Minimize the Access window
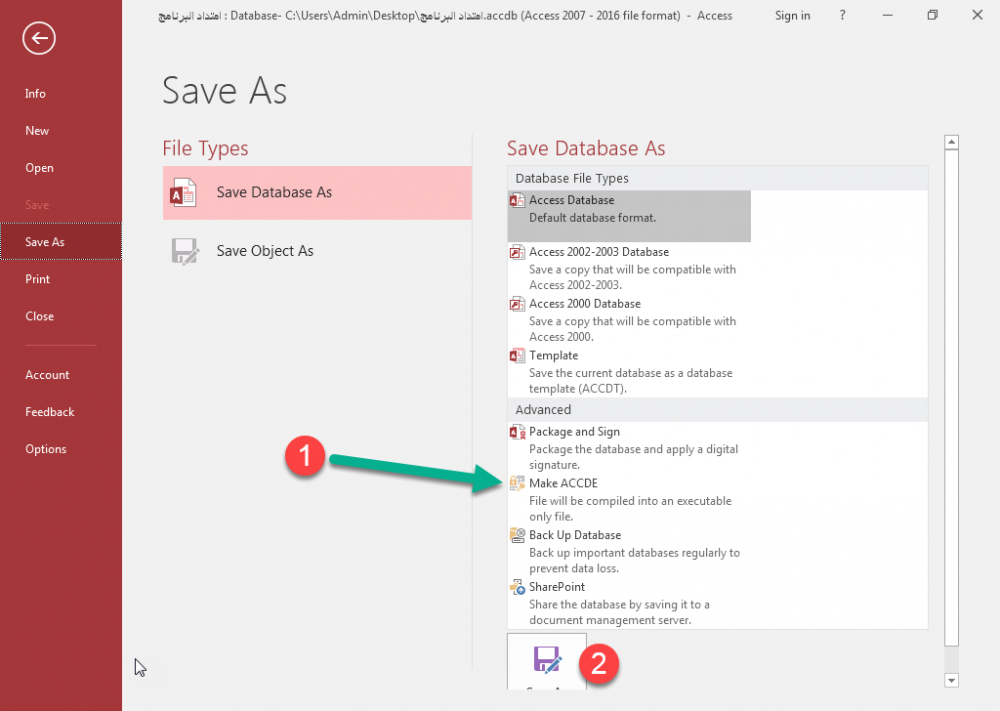The height and width of the screenshot is (711, 1000). 888,15
